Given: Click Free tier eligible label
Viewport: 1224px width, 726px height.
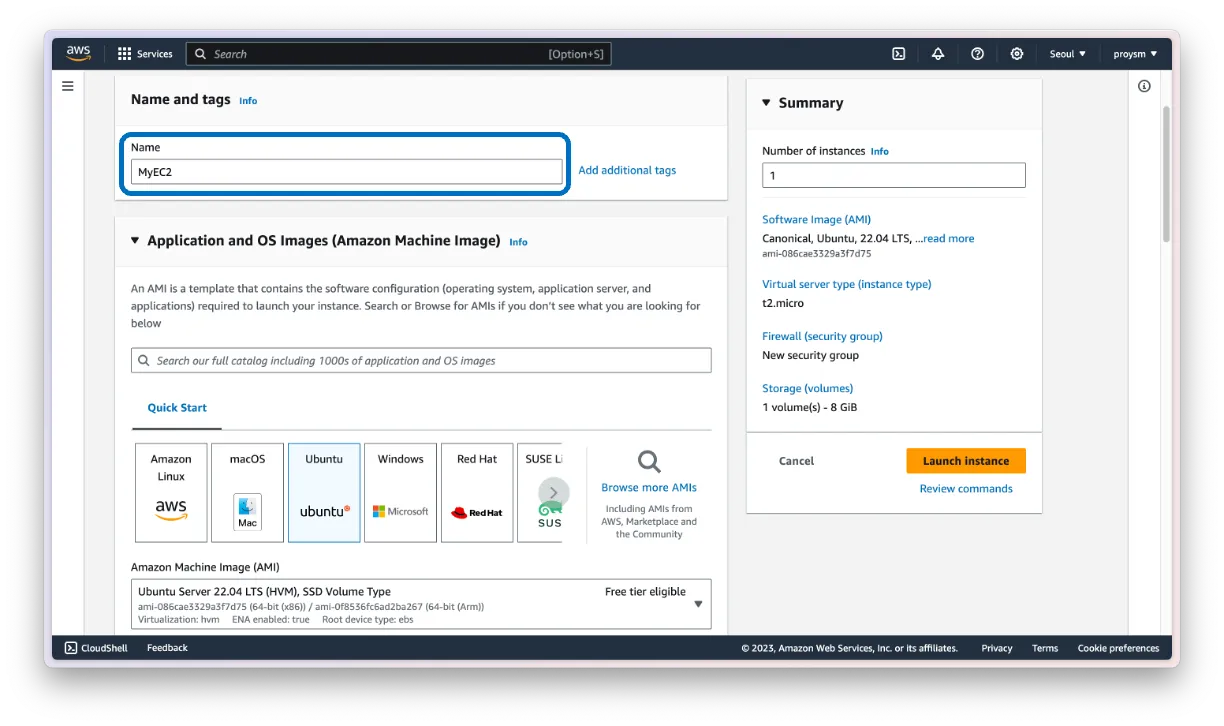Looking at the screenshot, I should point(645,592).
